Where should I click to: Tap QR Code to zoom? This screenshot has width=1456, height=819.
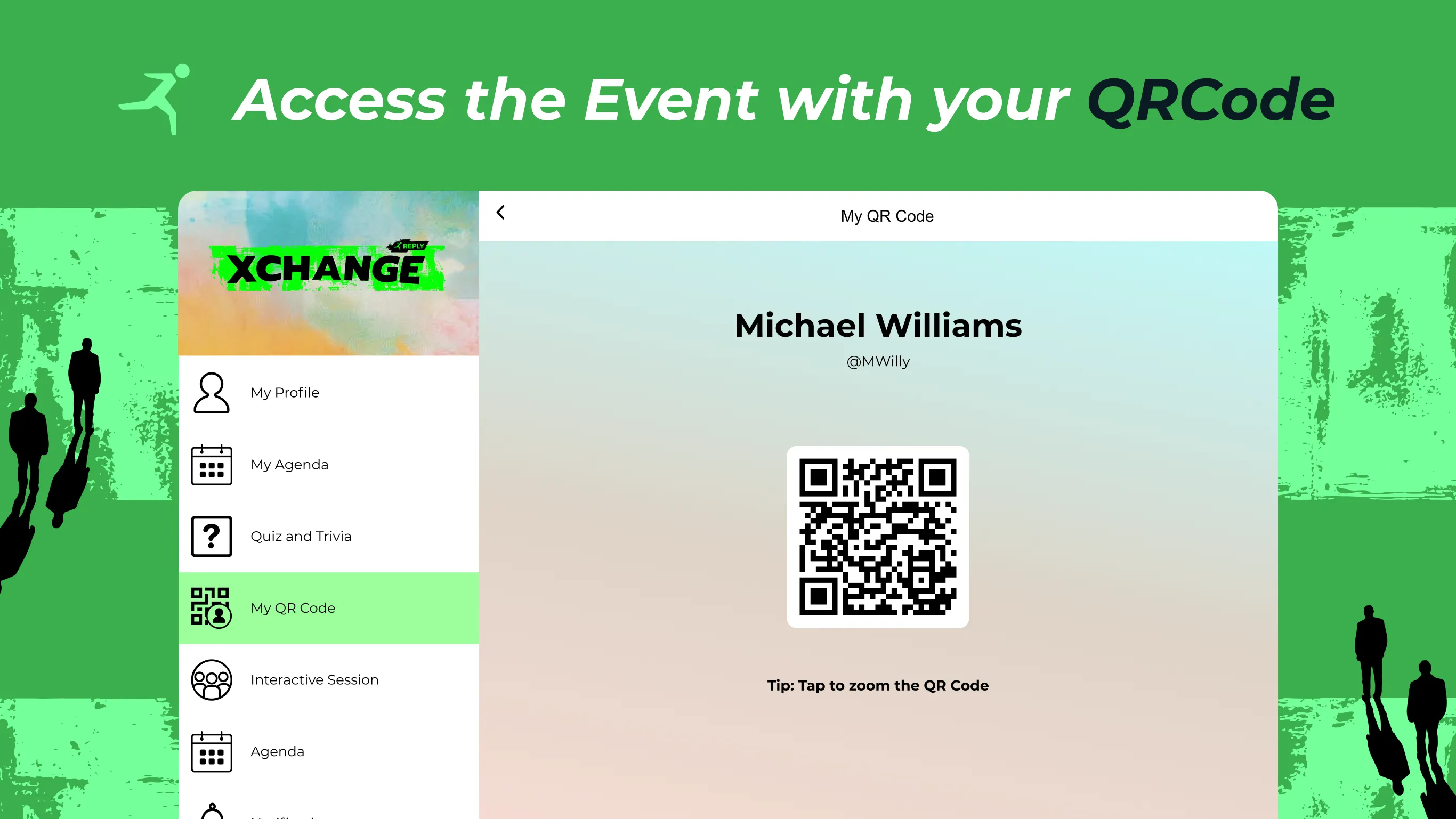click(x=877, y=536)
